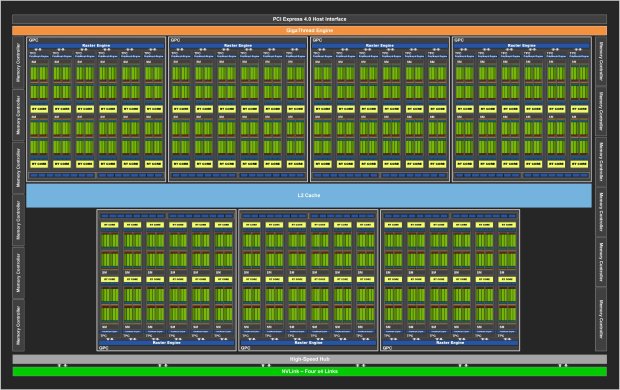The height and width of the screenshot is (390, 620).
Task: Click the green NVLink Four x4 Links bar
Action: (309, 371)
